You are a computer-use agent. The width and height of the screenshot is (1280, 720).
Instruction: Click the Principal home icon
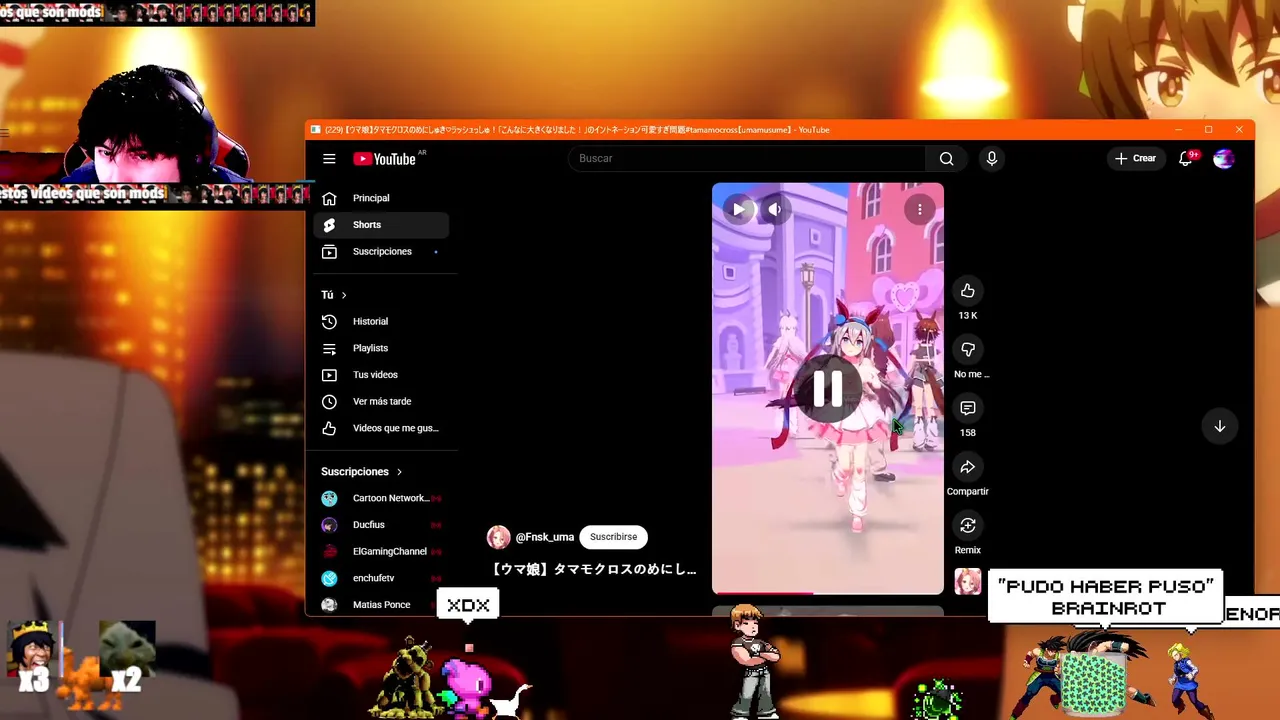(329, 198)
